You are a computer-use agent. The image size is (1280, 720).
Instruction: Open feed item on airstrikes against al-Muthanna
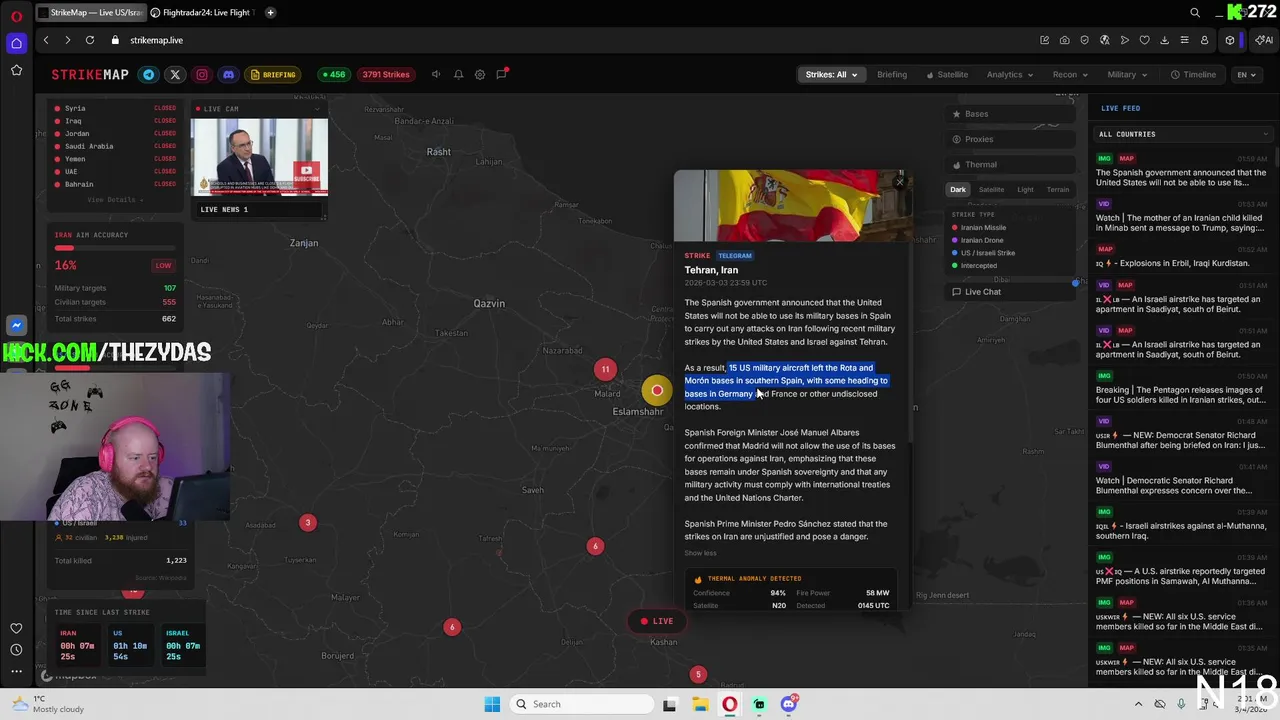click(x=1183, y=524)
